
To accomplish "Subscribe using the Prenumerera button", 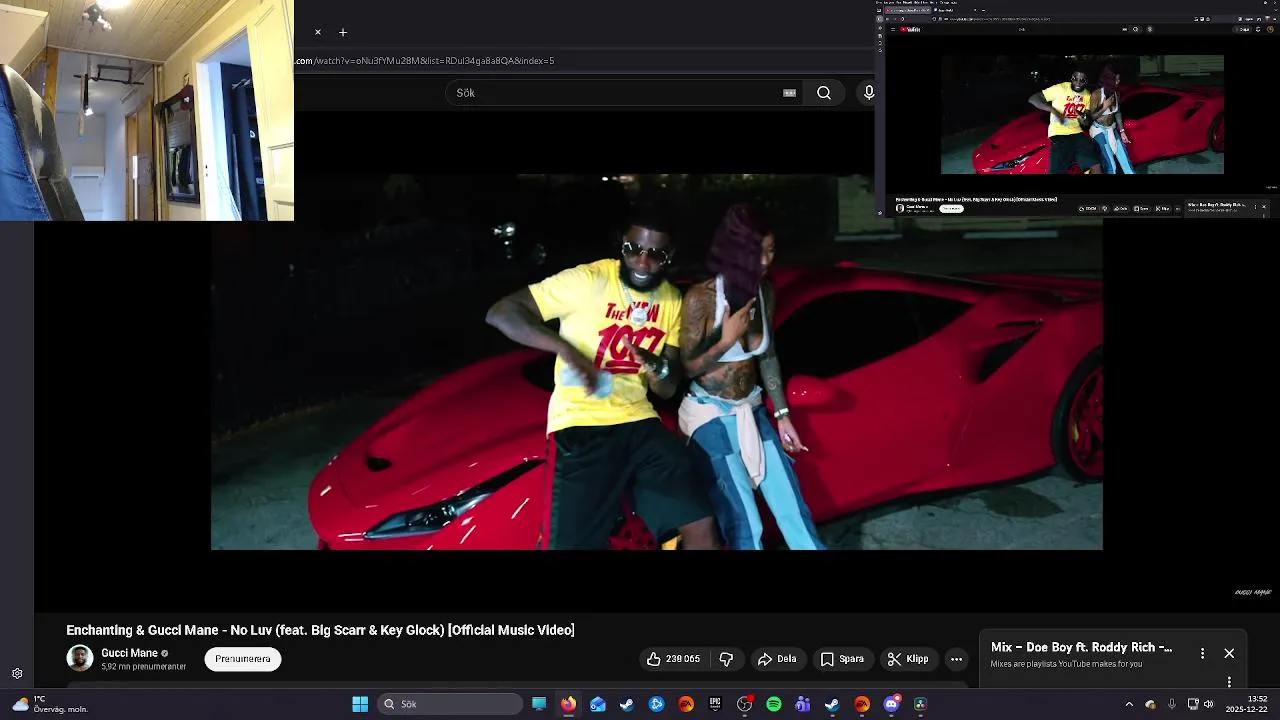I will pyautogui.click(x=243, y=659).
